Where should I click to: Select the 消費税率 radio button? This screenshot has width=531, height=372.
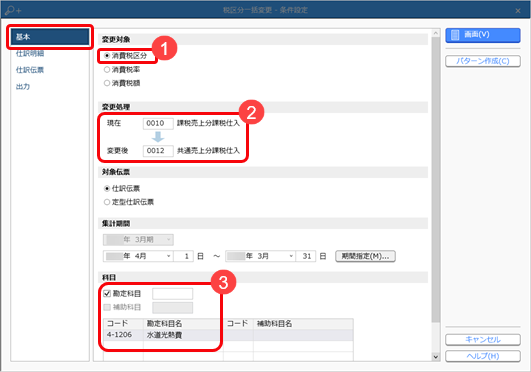tap(107, 69)
